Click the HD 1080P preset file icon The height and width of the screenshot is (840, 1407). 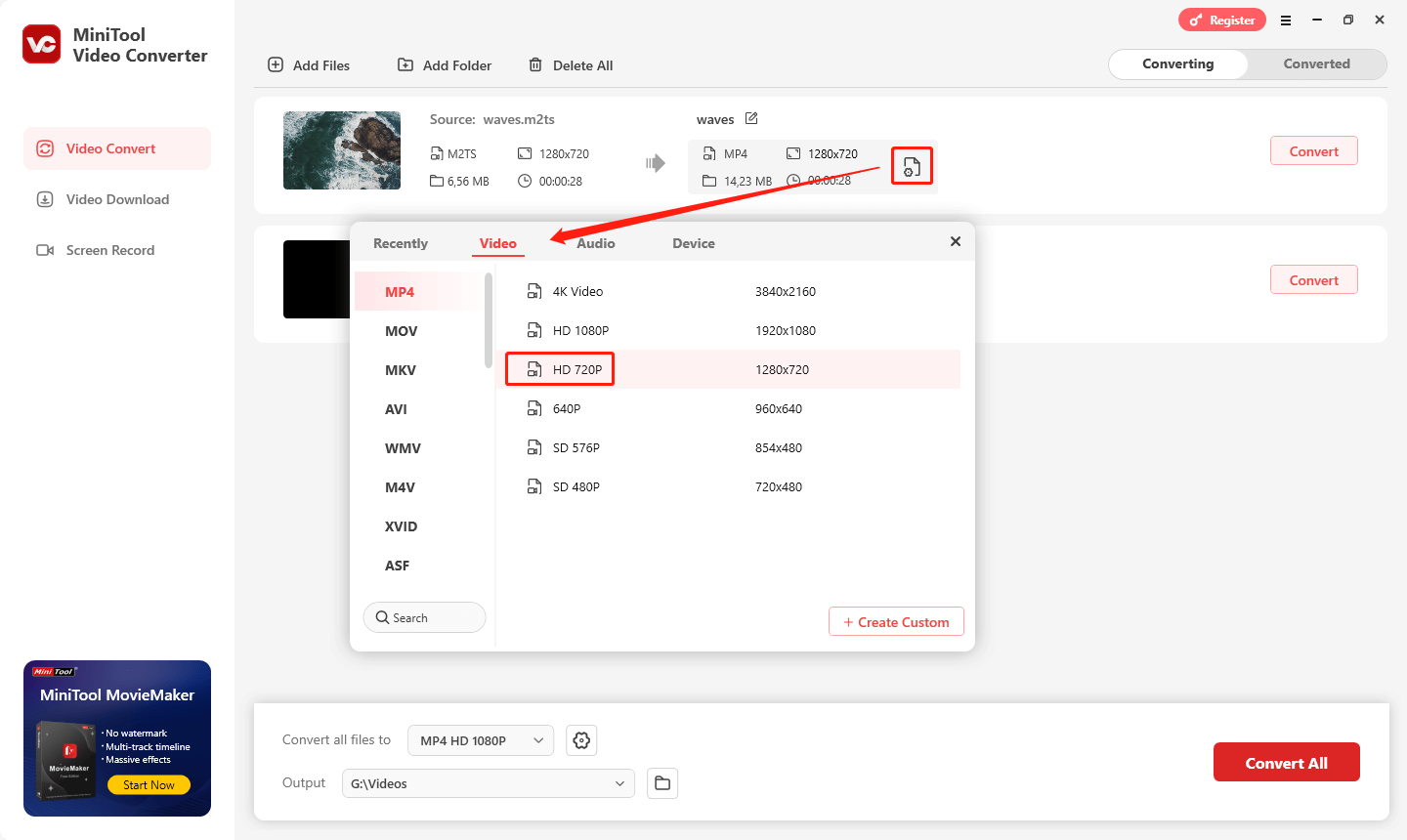coord(534,330)
